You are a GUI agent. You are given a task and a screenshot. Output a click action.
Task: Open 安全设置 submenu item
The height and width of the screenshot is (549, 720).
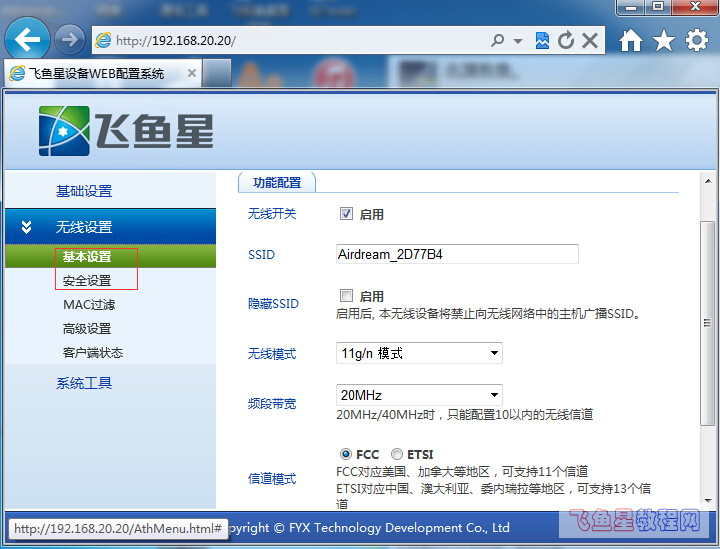87,280
